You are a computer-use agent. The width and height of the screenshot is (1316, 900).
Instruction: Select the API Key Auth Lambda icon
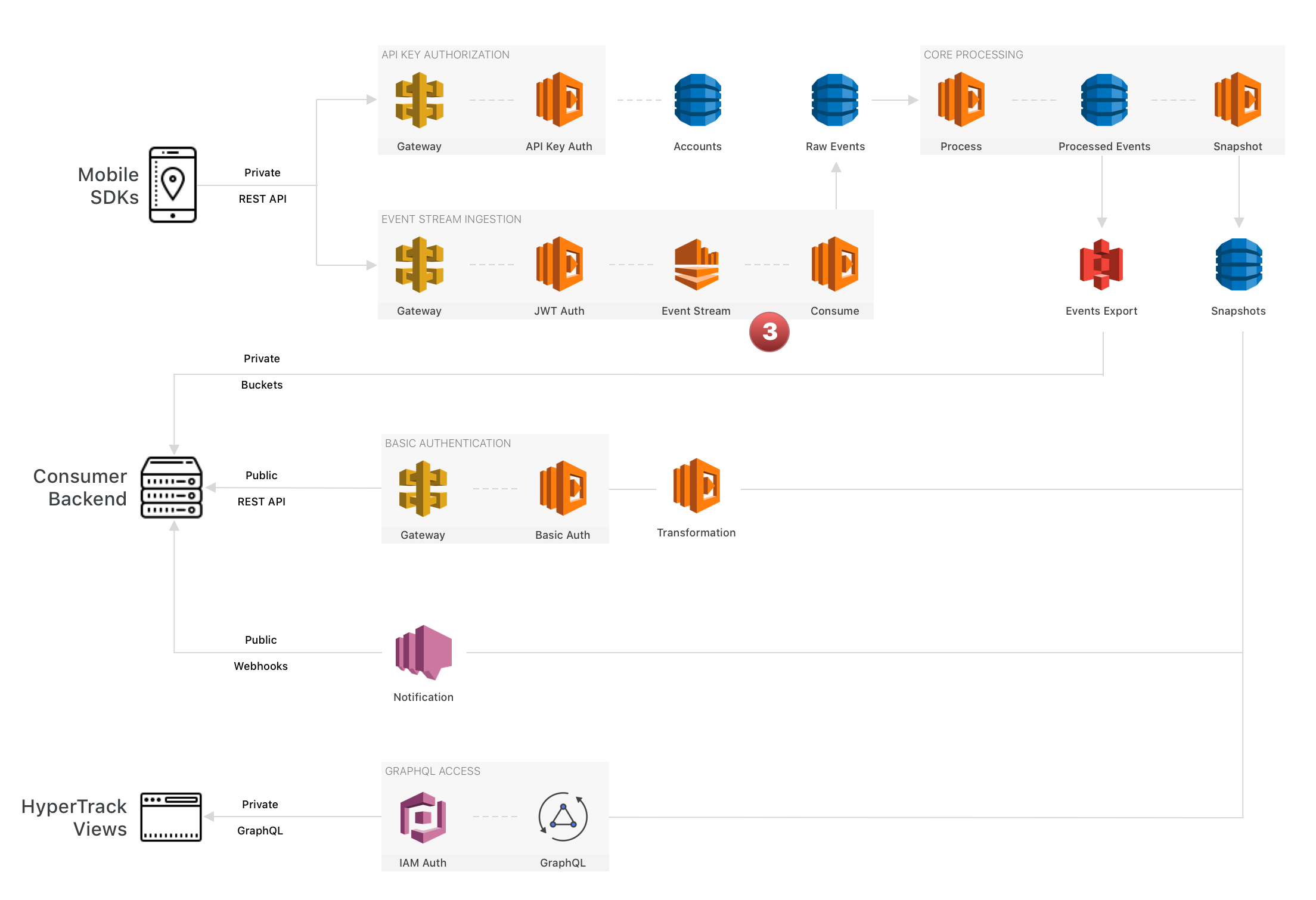point(559,100)
